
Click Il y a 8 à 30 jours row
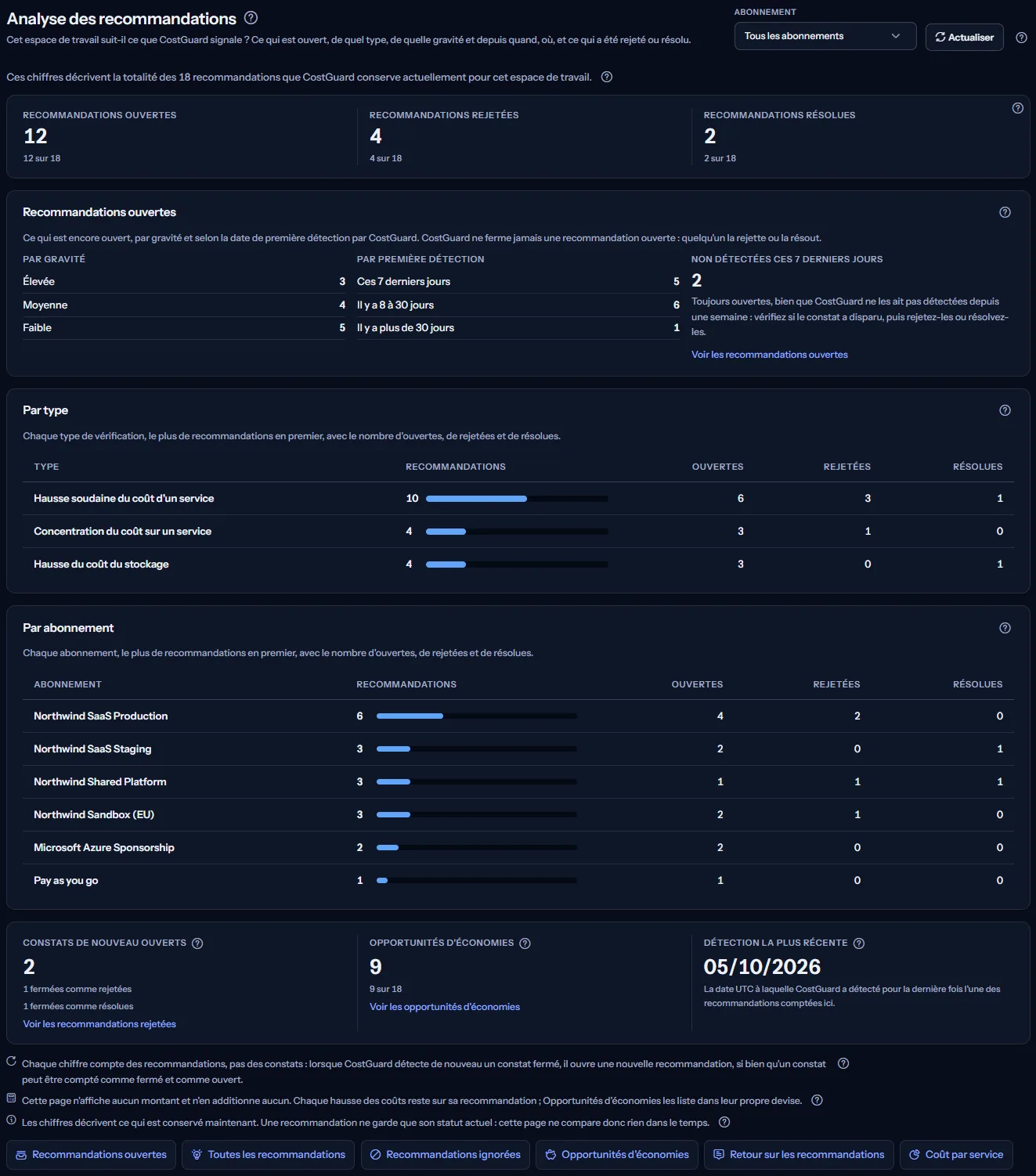click(x=518, y=305)
